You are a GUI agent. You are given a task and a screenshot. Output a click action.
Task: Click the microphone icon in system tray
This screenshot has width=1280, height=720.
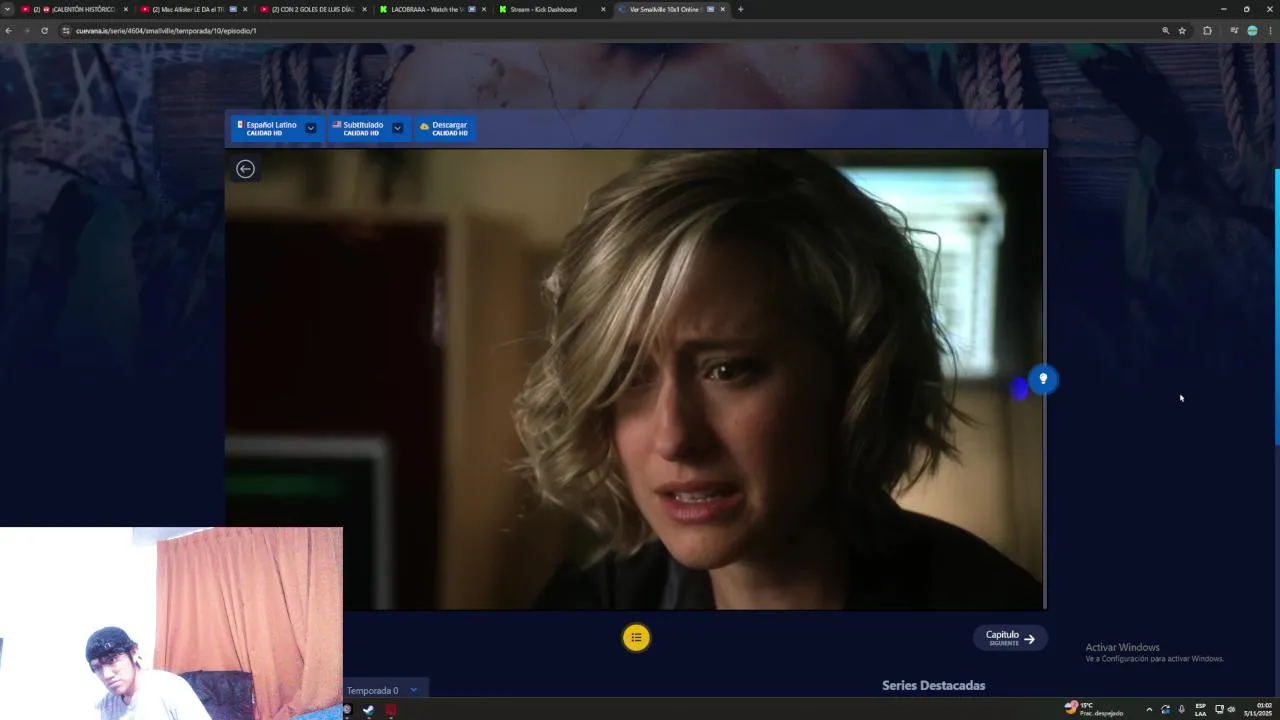coord(1181,710)
